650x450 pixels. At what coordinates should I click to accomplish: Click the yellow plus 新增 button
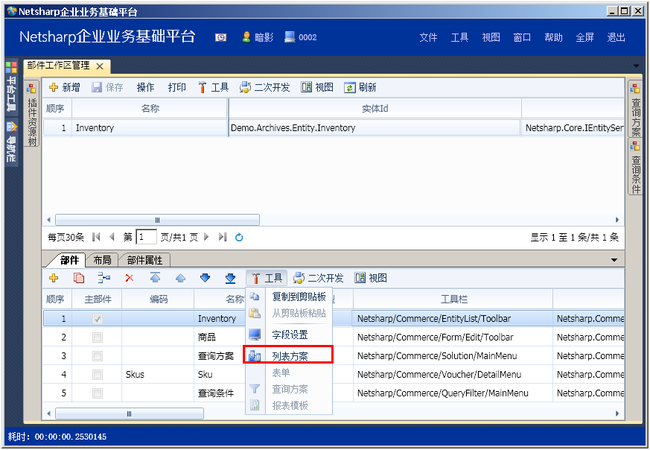tap(64, 87)
